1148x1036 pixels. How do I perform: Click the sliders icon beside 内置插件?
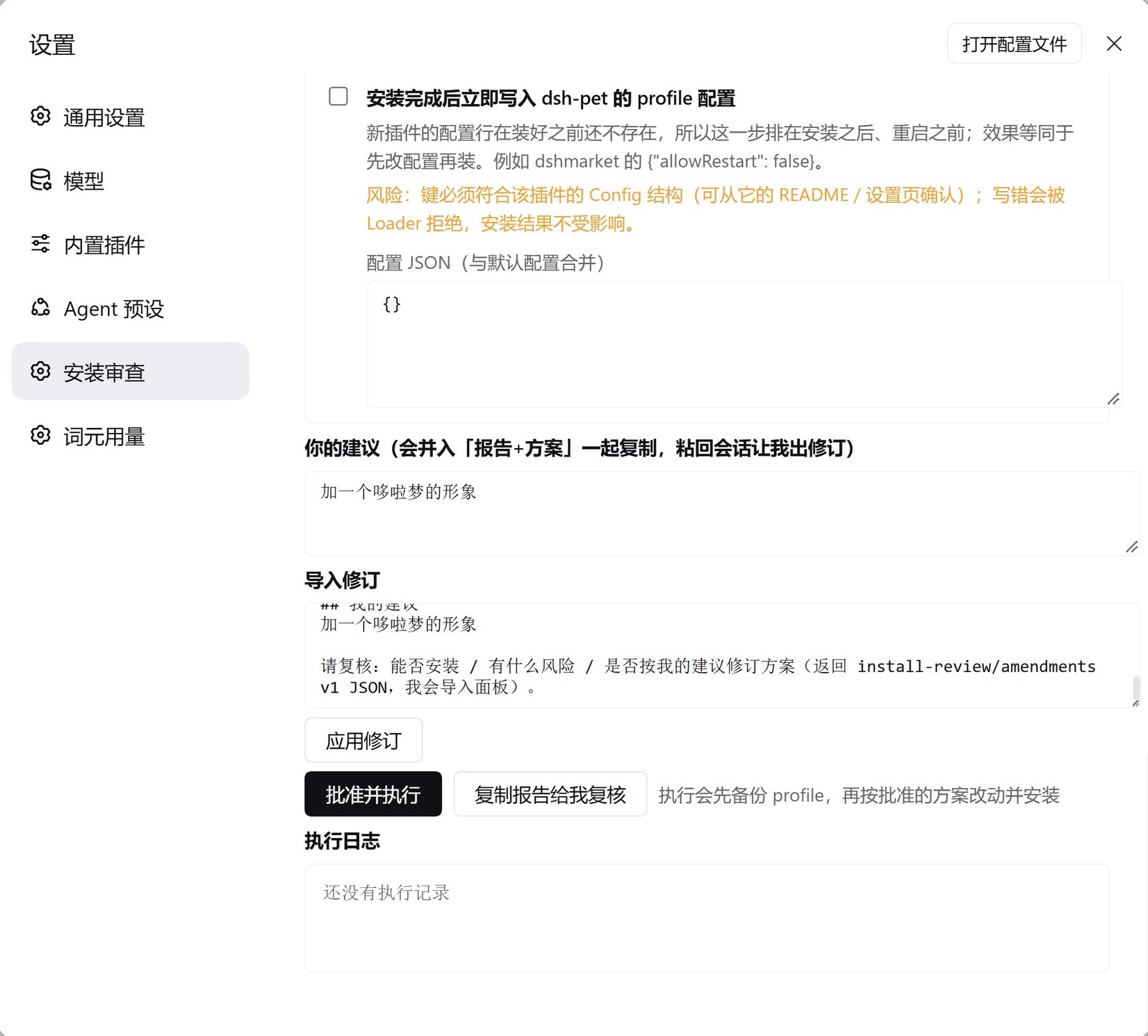40,244
